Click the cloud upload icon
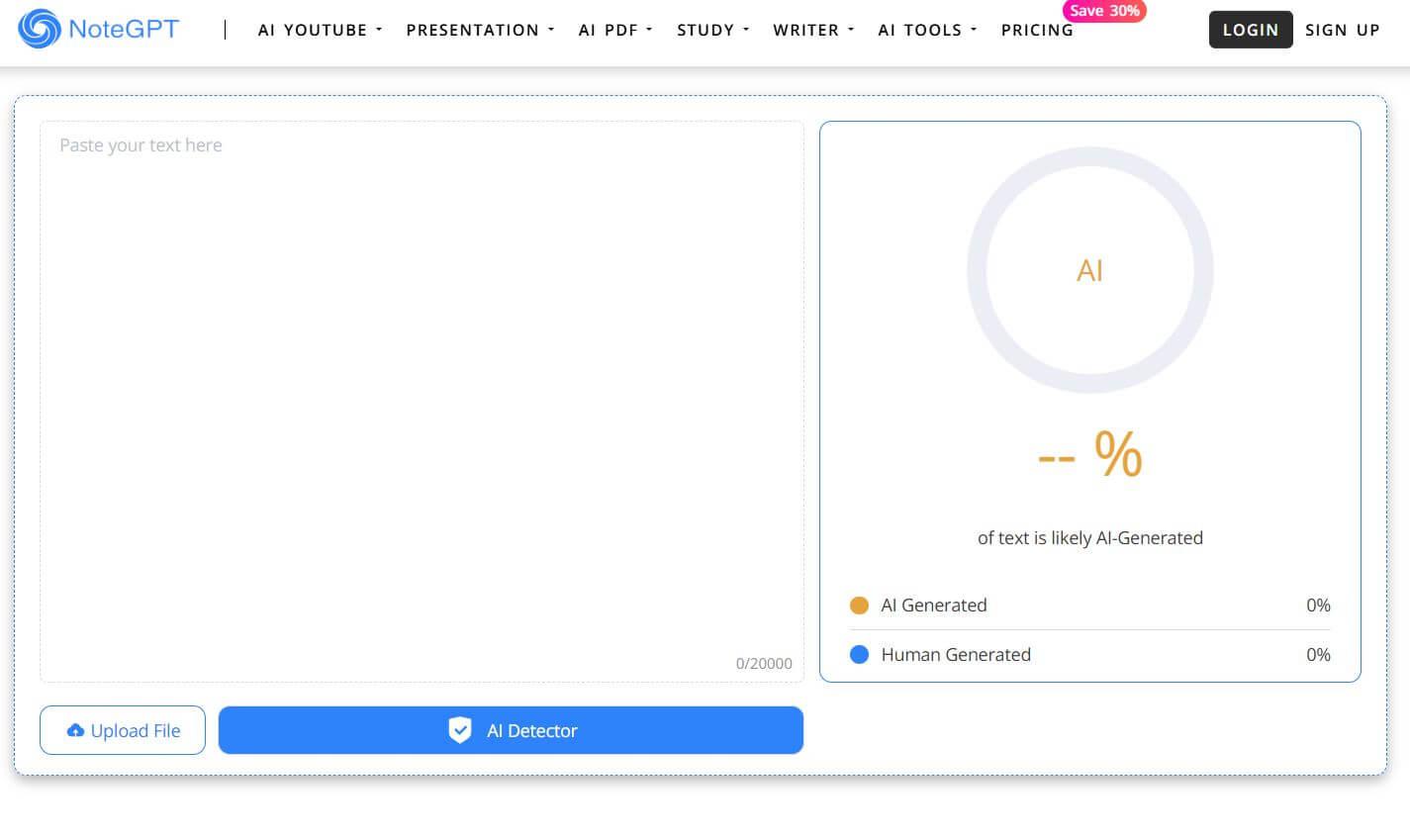This screenshot has width=1410, height=840. pyautogui.click(x=75, y=731)
